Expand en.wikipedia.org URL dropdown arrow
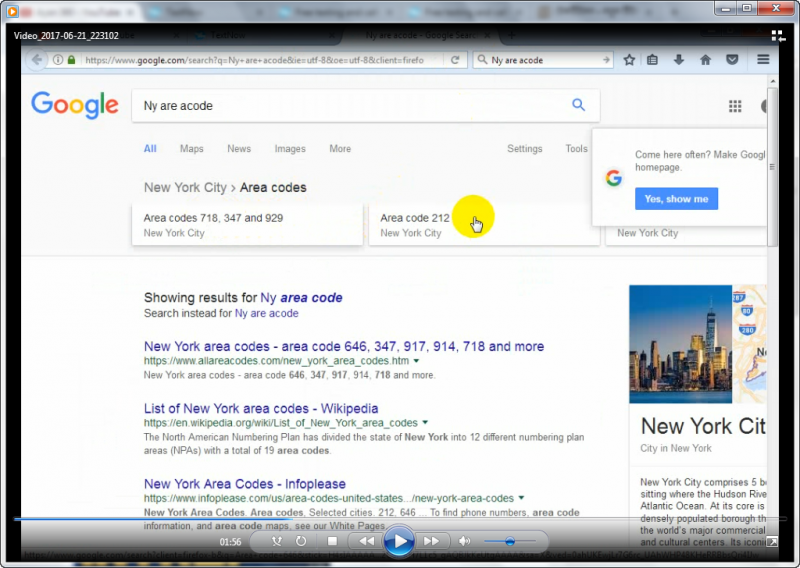The height and width of the screenshot is (568, 800). click(x=425, y=423)
